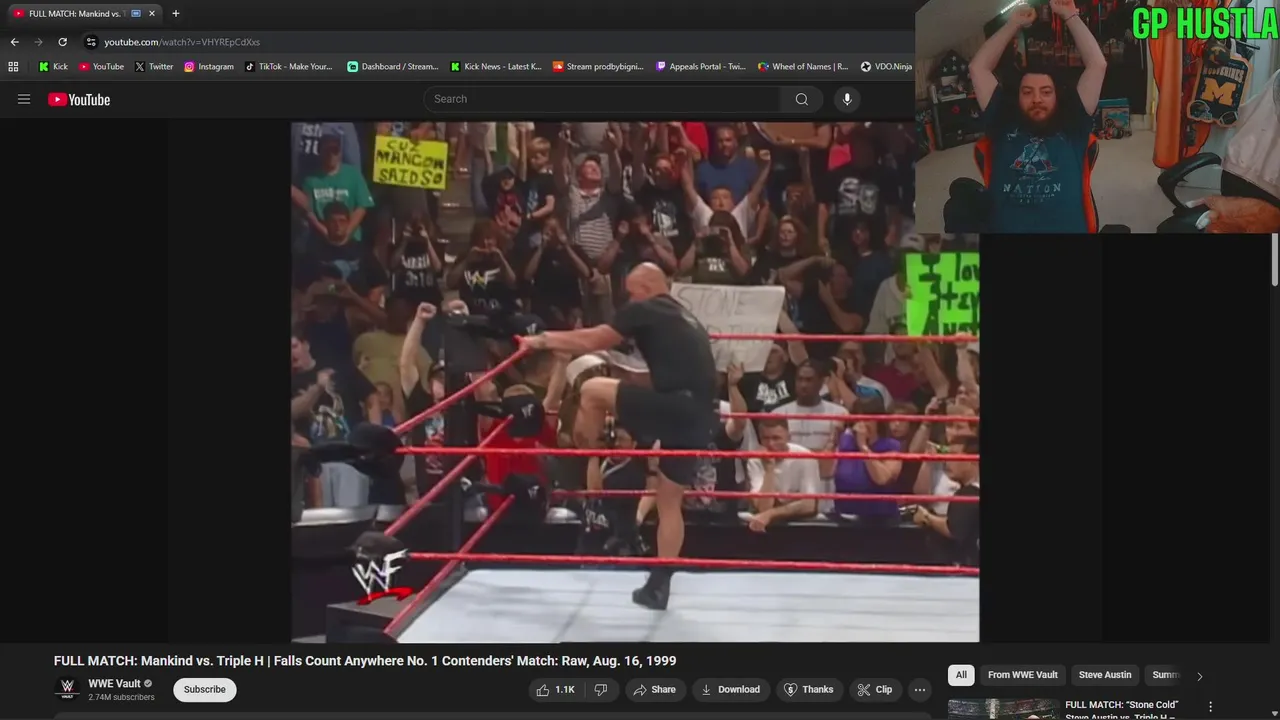This screenshot has width=1280, height=720.
Task: Open the Instagram bookmark
Action: click(209, 67)
